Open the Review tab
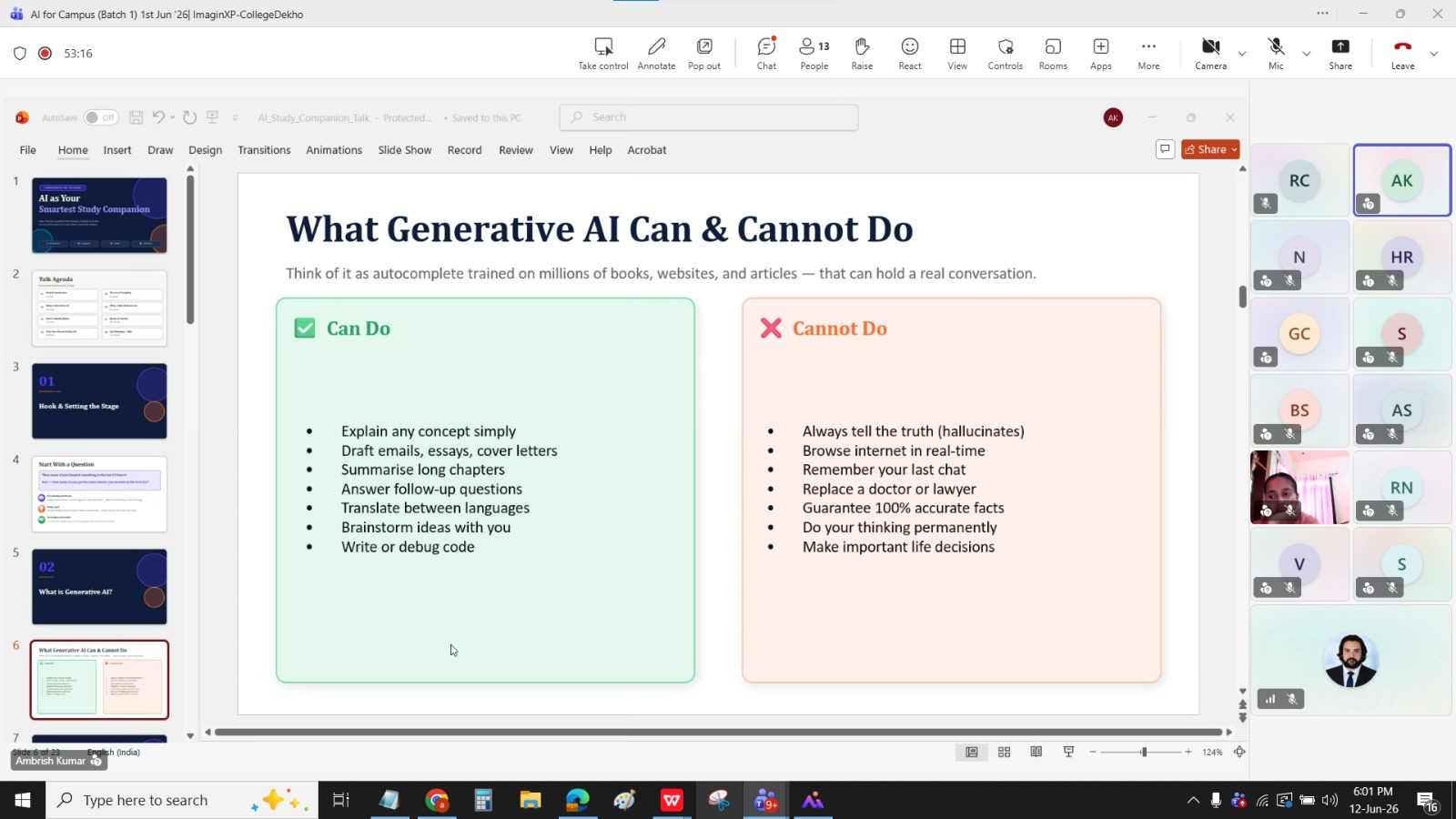 pos(516,150)
